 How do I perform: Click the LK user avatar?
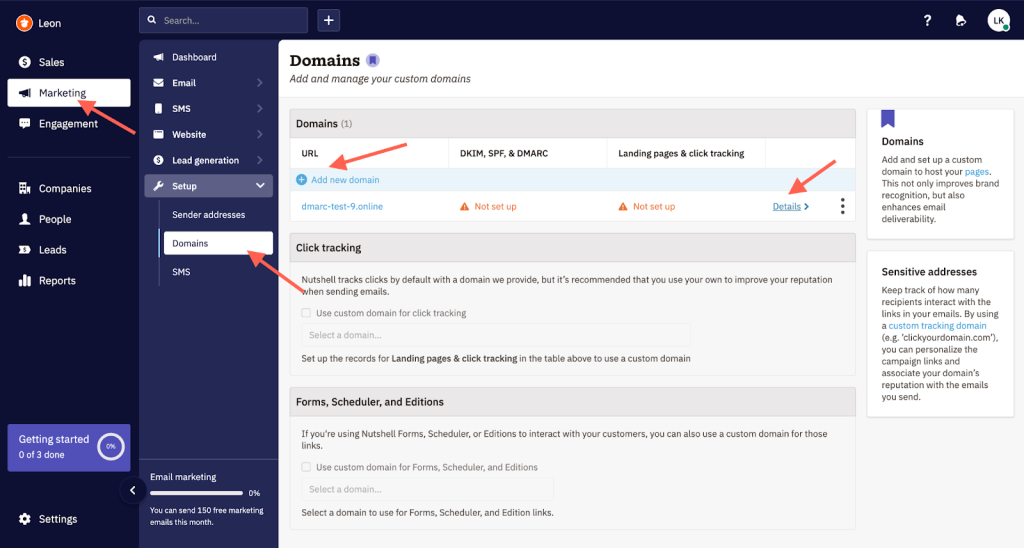998,20
